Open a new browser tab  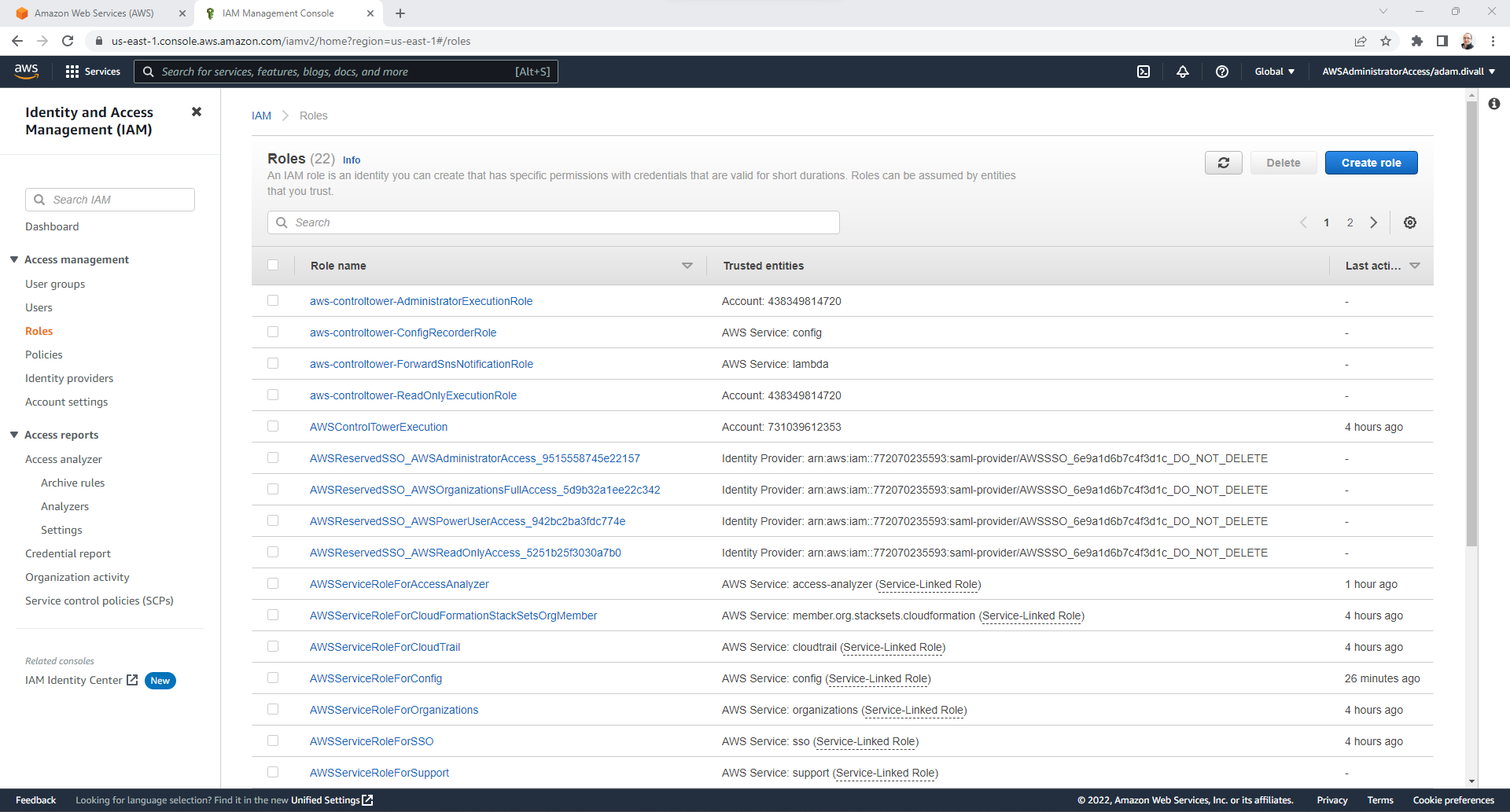coord(400,13)
